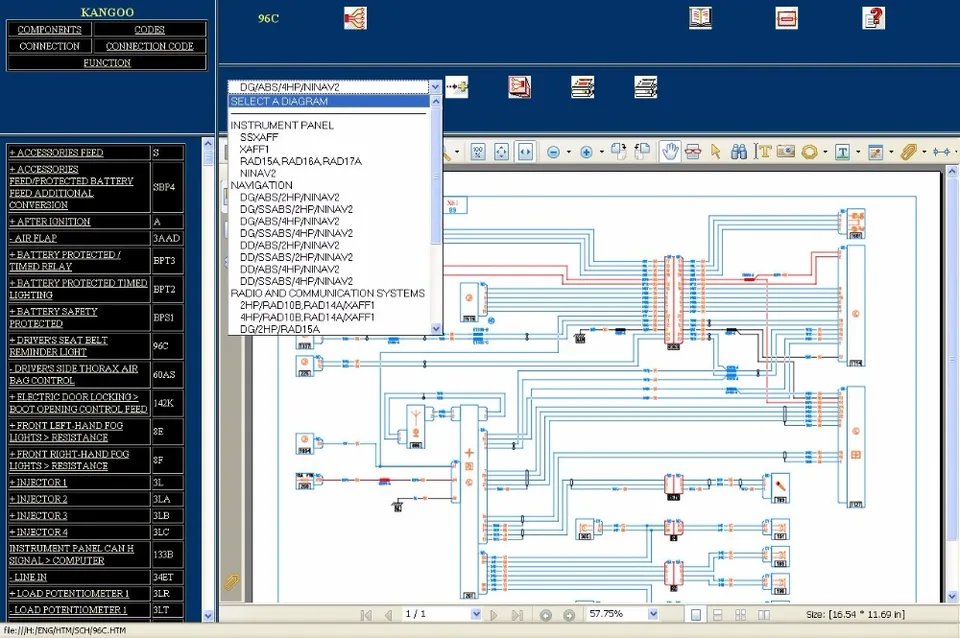This screenshot has width=960, height=638.
Task: Open the CODES link
Action: tap(149, 29)
